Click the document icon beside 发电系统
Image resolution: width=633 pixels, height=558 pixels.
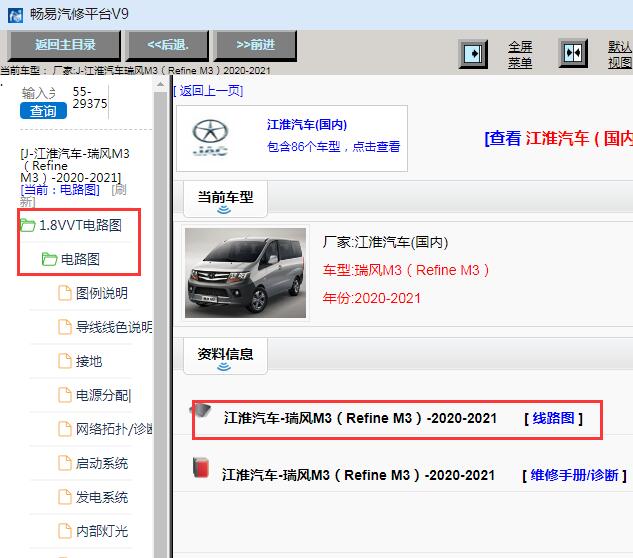[65, 497]
